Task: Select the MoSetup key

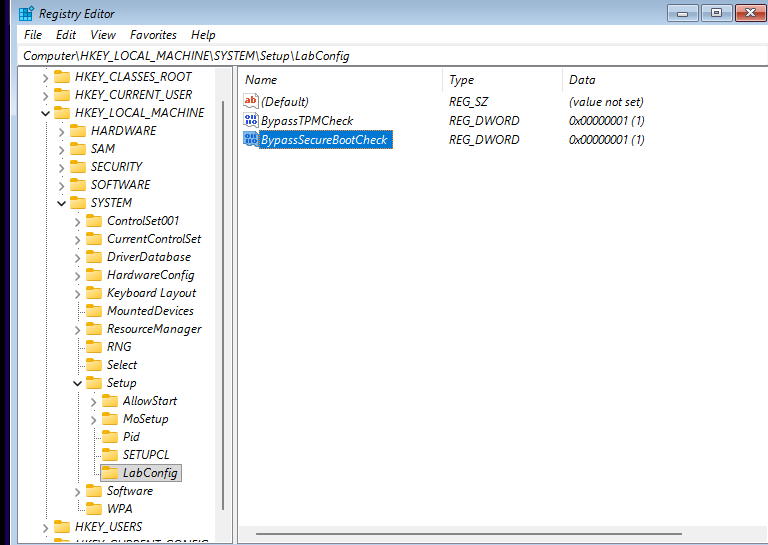Action: [145, 419]
